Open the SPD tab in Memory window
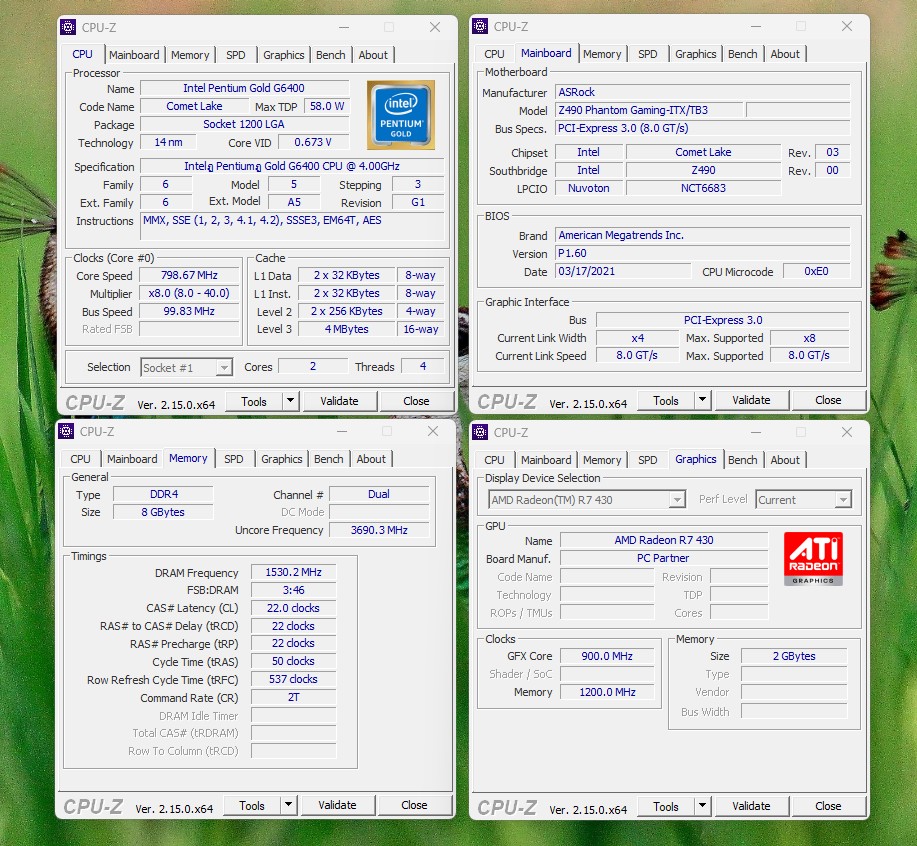Screen dimensions: 917x846 pyautogui.click(x=234, y=459)
